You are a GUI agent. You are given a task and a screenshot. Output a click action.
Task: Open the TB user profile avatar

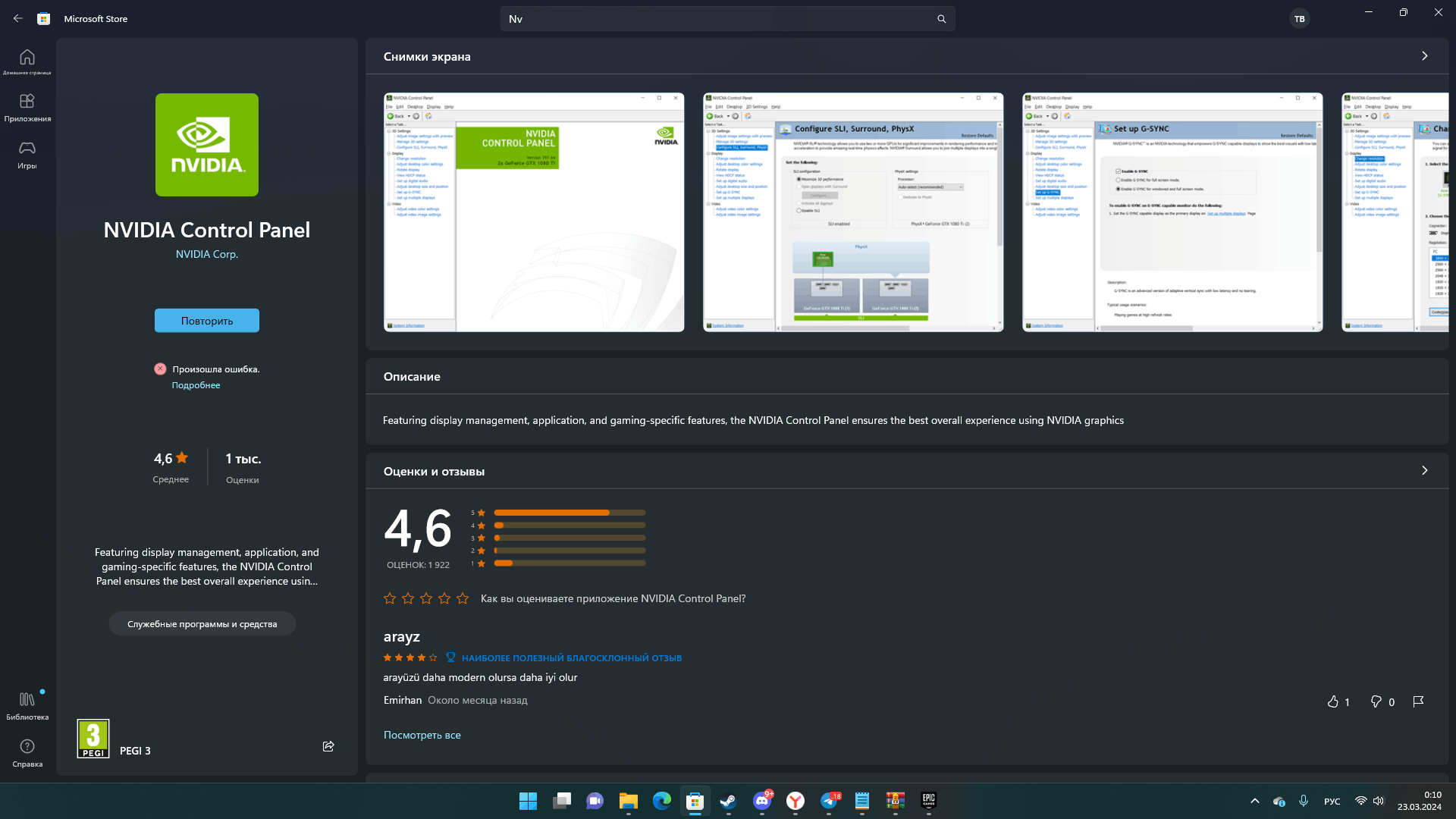(1300, 19)
